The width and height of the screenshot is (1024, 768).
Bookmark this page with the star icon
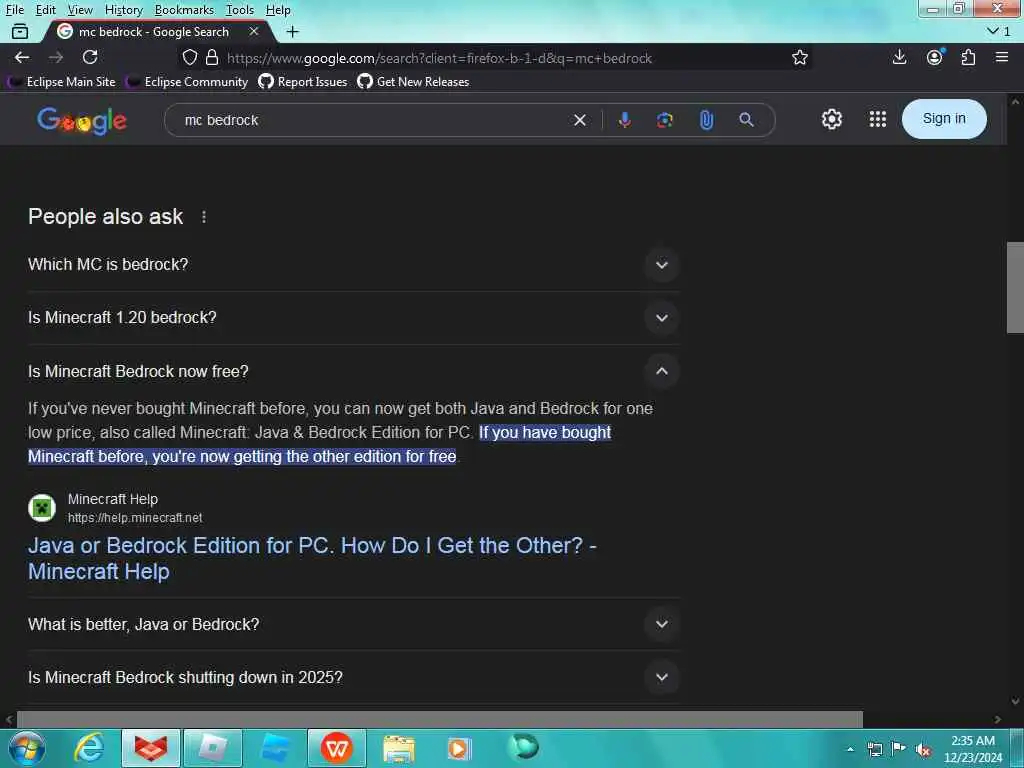coord(800,57)
